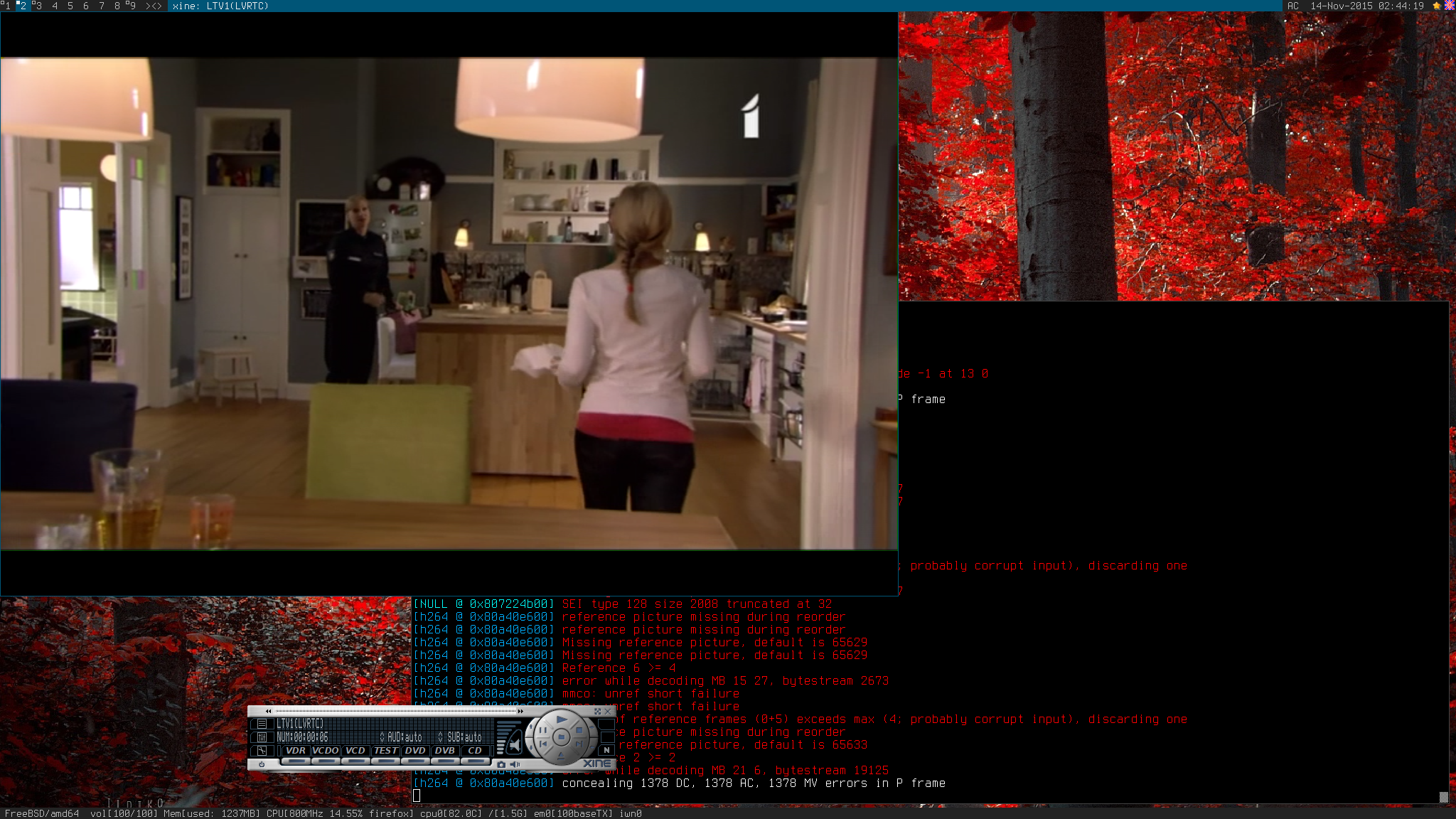
Task: Change the subtitle channel SUB selector arrows
Action: [441, 737]
